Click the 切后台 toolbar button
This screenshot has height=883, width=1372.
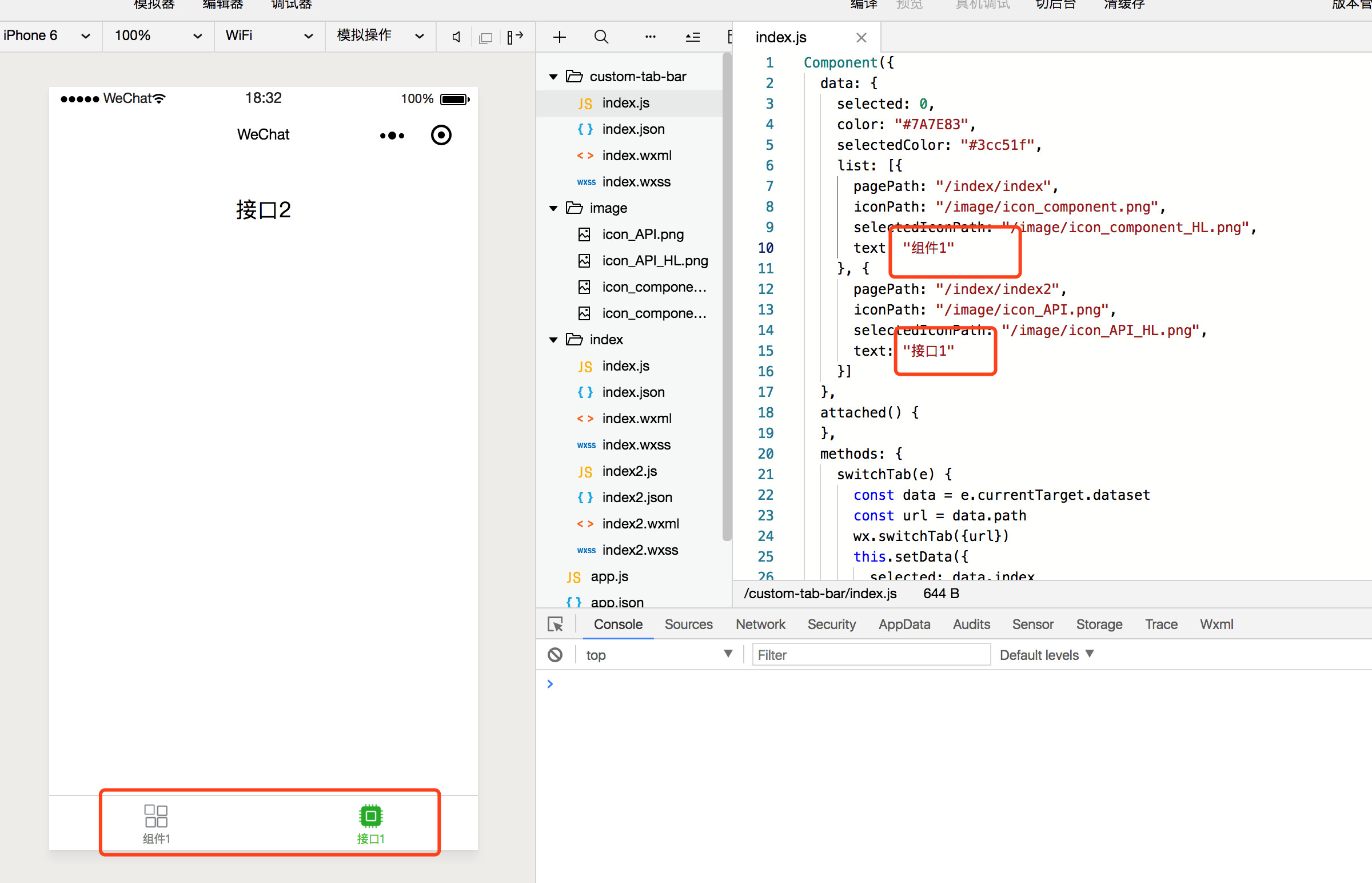click(1056, 5)
